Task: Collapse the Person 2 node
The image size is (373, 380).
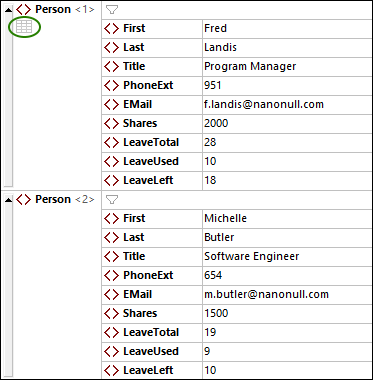Action: (x=8, y=200)
